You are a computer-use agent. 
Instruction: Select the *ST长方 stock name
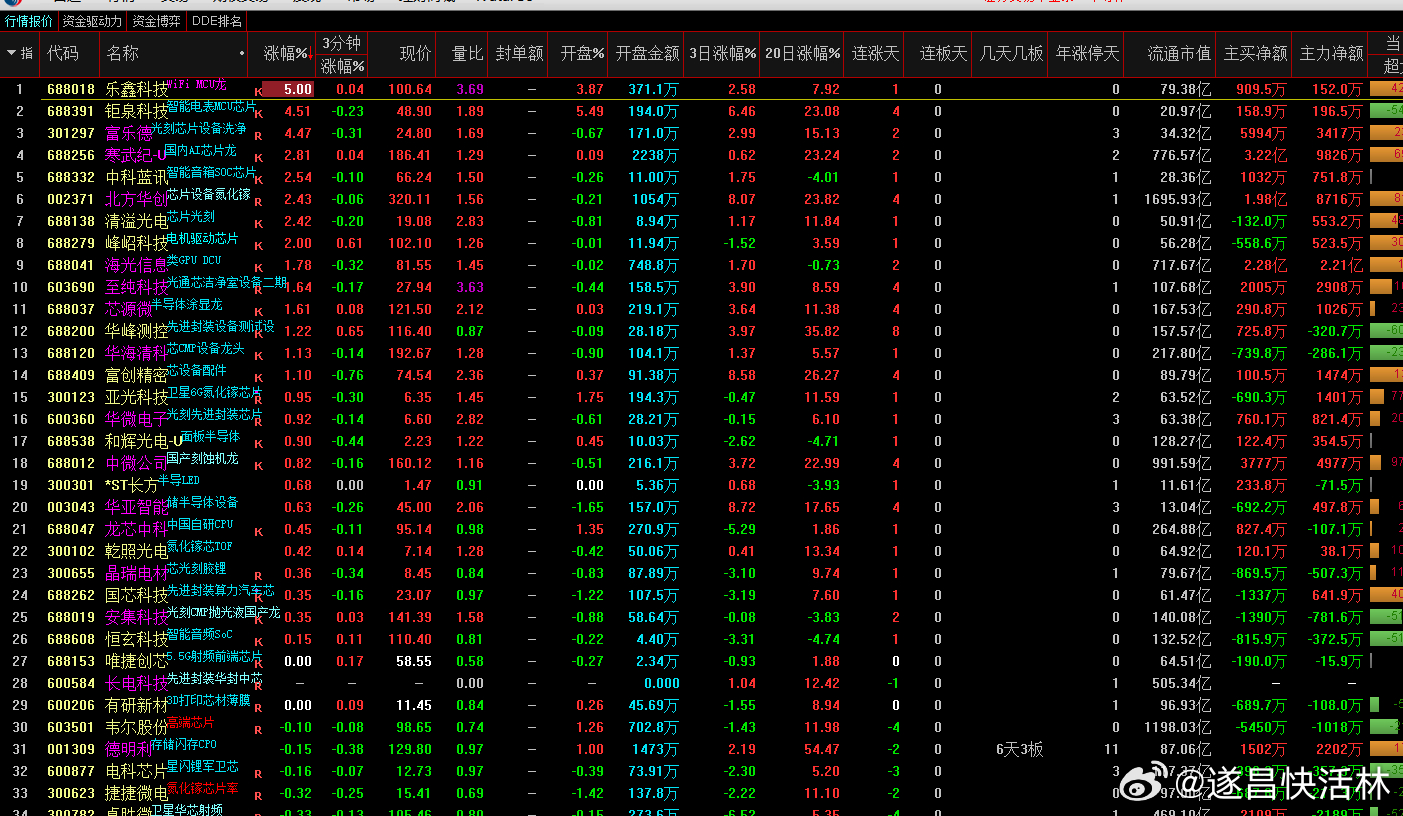pyautogui.click(x=131, y=486)
